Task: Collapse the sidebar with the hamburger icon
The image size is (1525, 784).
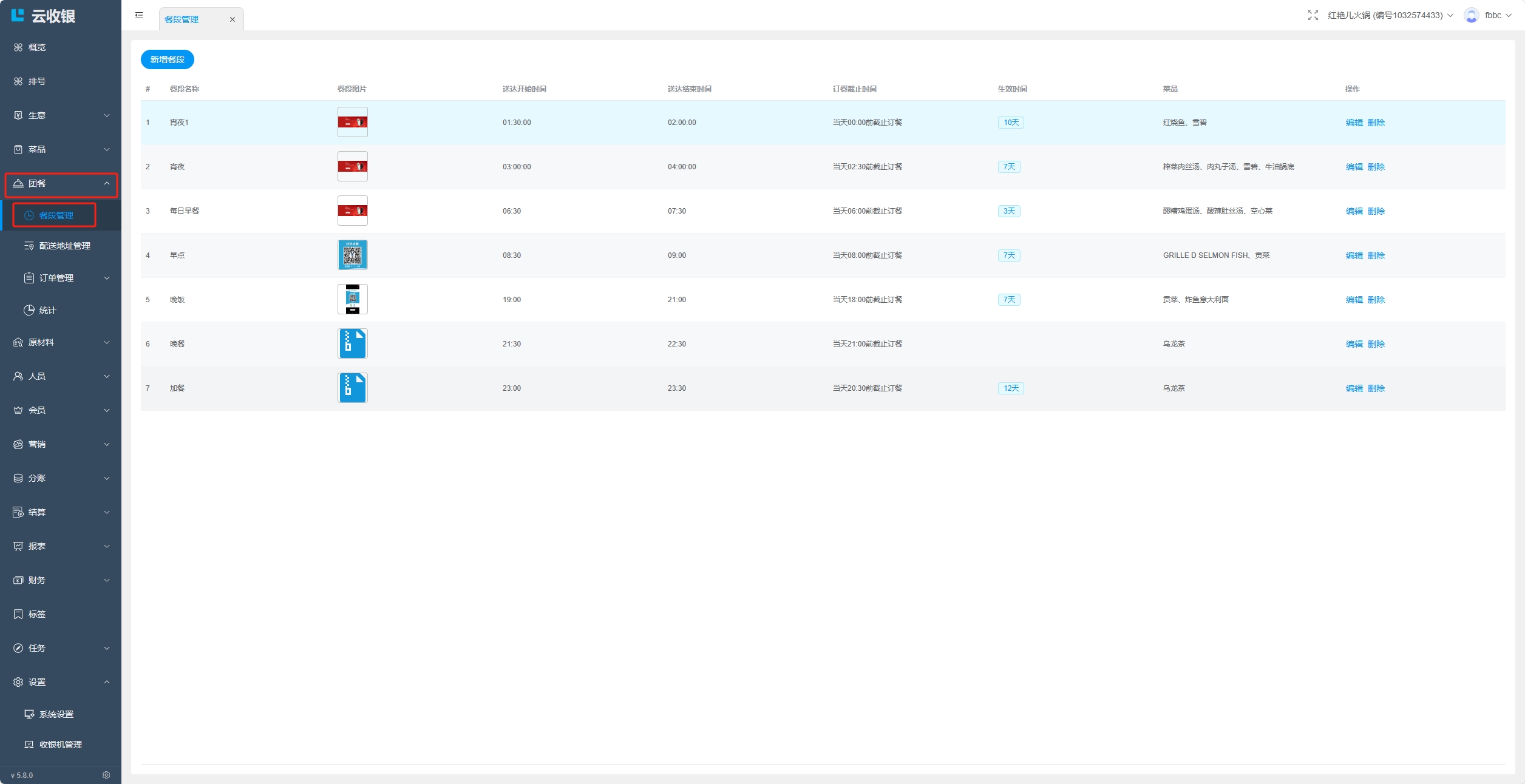Action: click(x=139, y=15)
